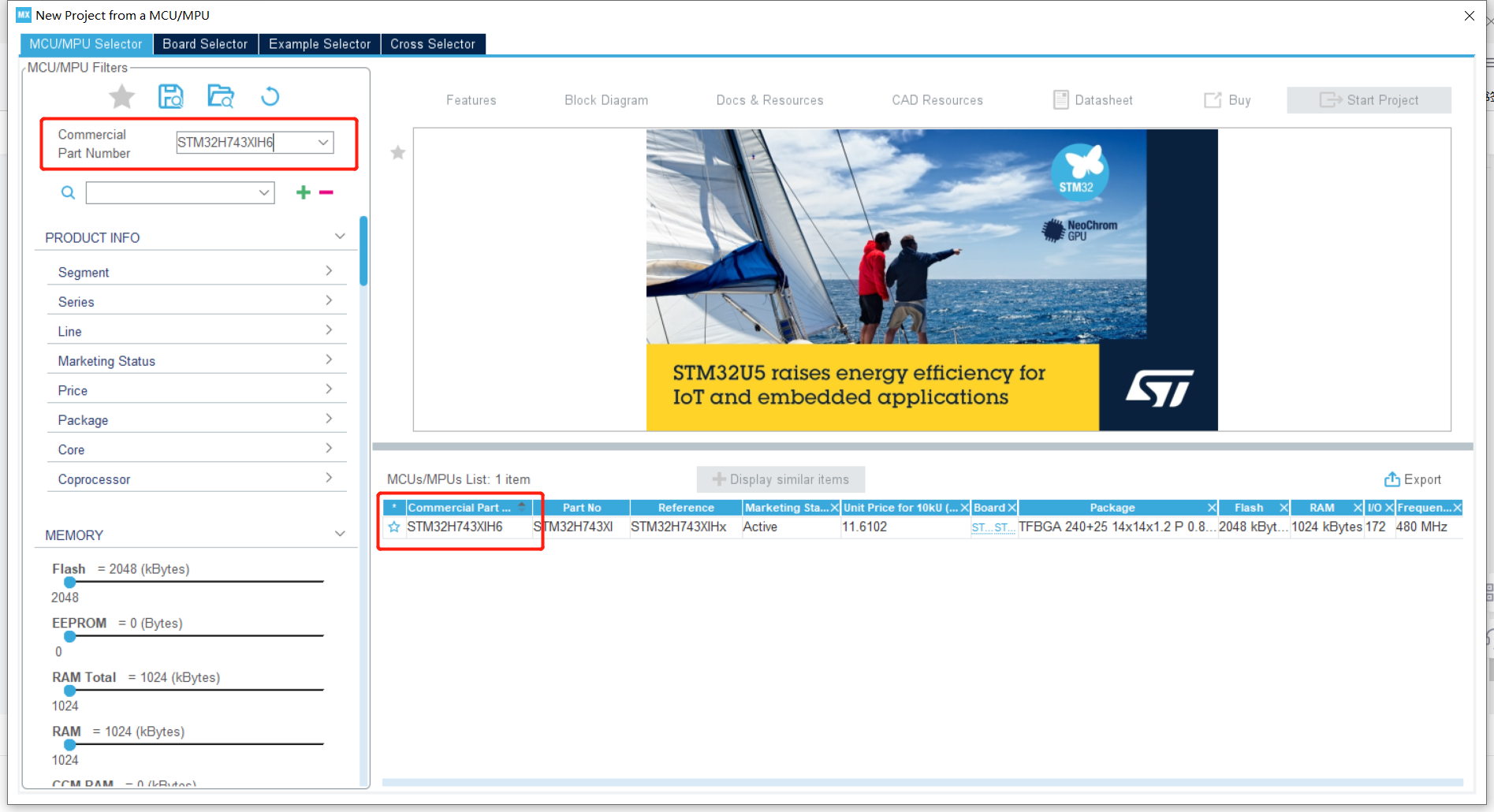1494x812 pixels.
Task: Open the Block Diagram tab
Action: pyautogui.click(x=606, y=100)
